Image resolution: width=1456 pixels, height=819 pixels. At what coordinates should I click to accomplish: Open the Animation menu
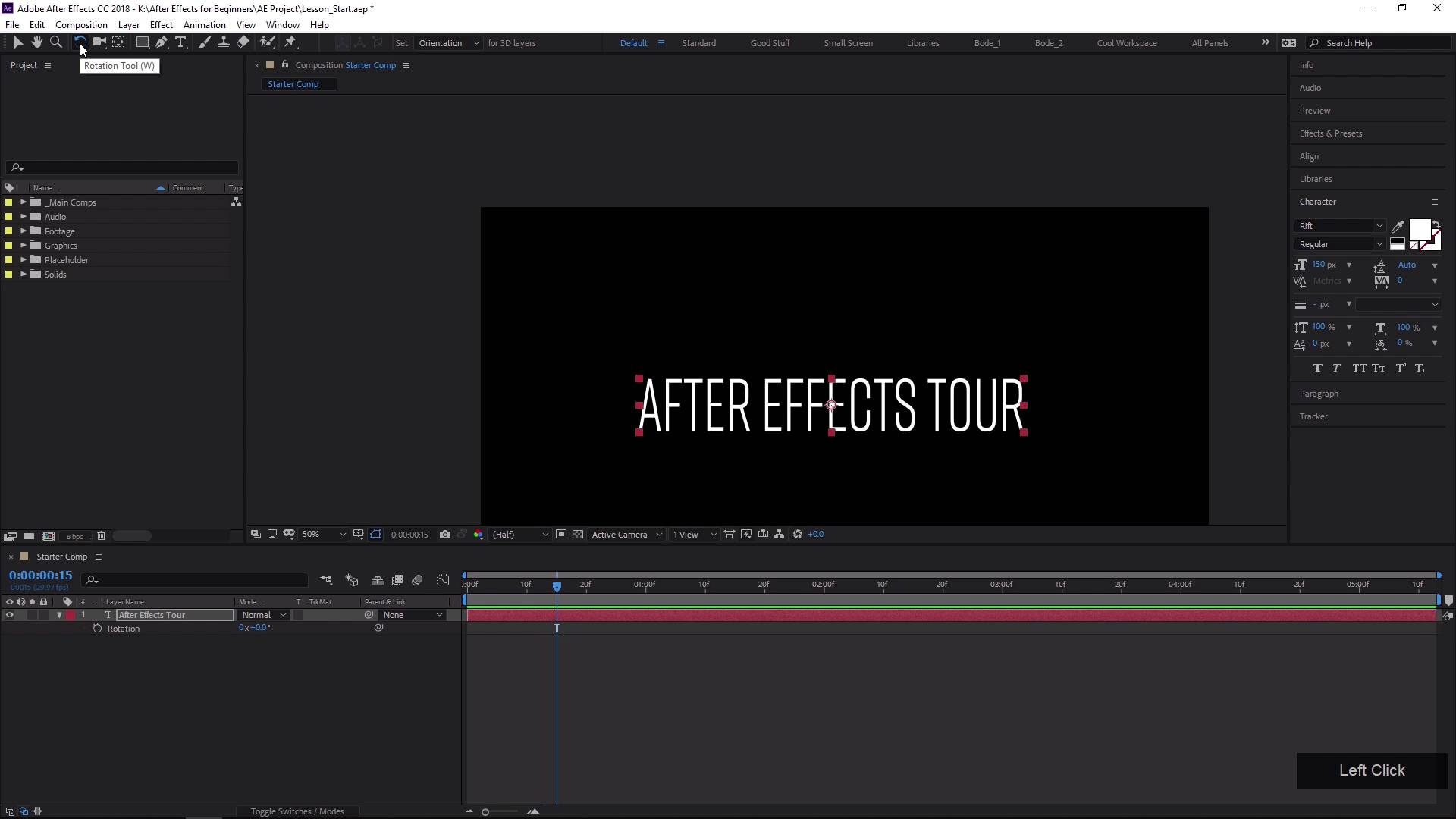tap(203, 24)
